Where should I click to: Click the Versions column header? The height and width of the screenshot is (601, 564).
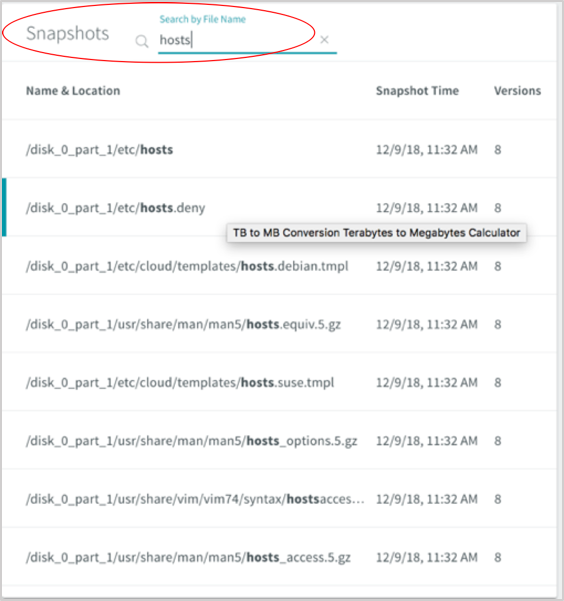517,91
